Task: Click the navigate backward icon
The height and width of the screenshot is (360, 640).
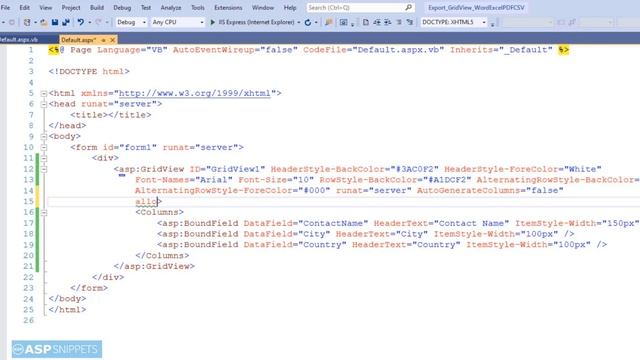Action: (3, 22)
